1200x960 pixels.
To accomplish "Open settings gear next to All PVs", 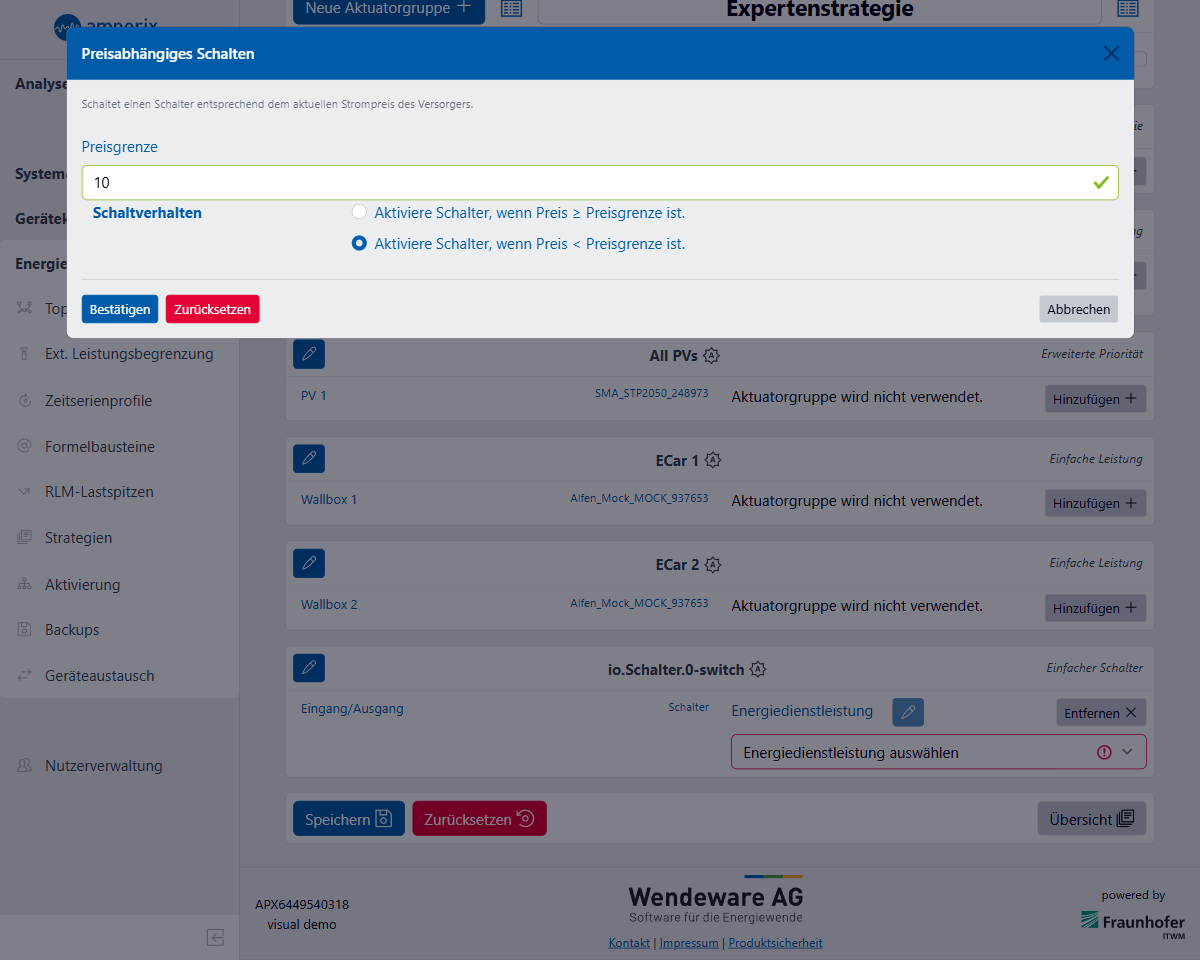I will coord(711,356).
